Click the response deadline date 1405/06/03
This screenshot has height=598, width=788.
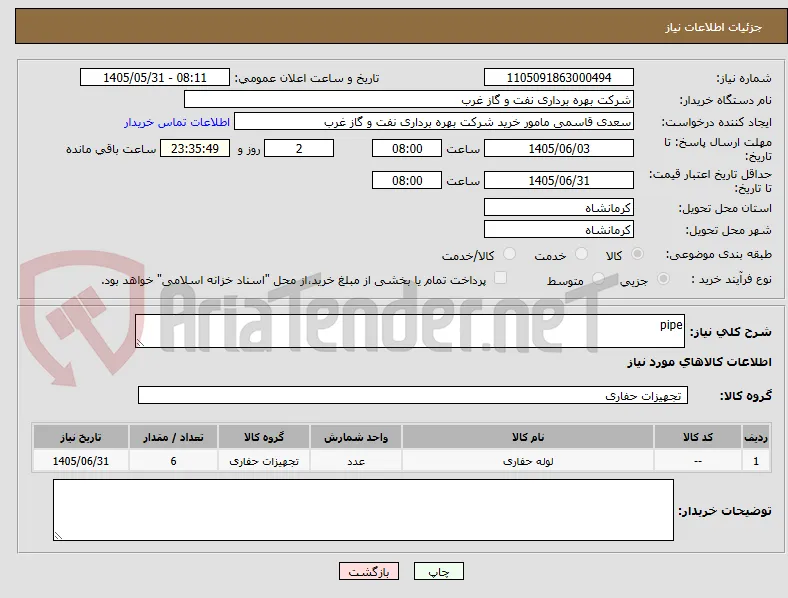(559, 148)
